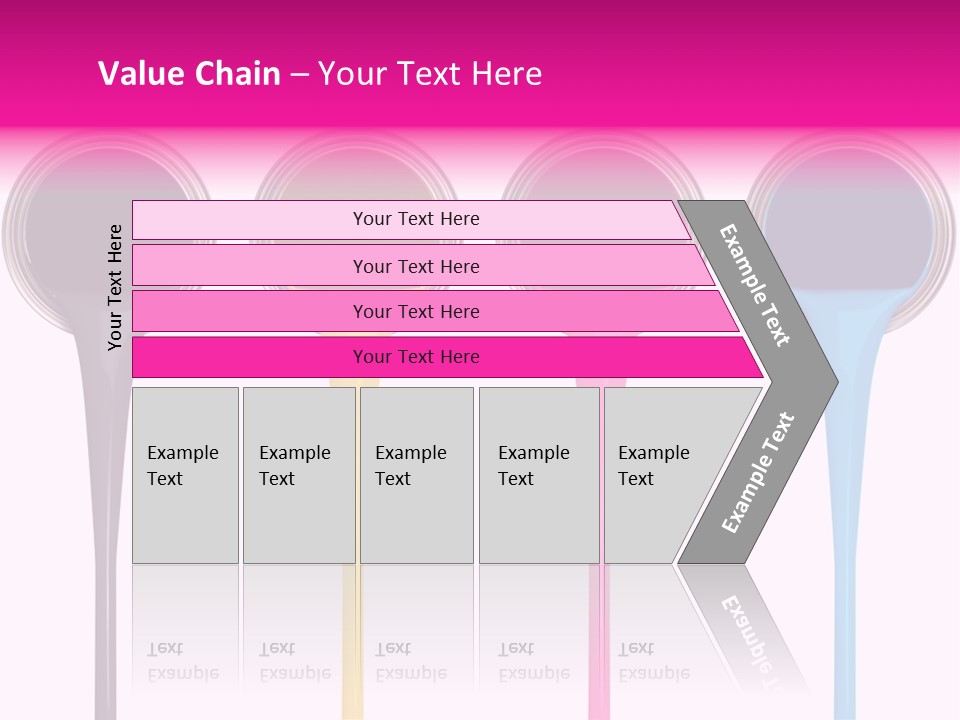Select the slide title 'Value Chain' text

(189, 73)
